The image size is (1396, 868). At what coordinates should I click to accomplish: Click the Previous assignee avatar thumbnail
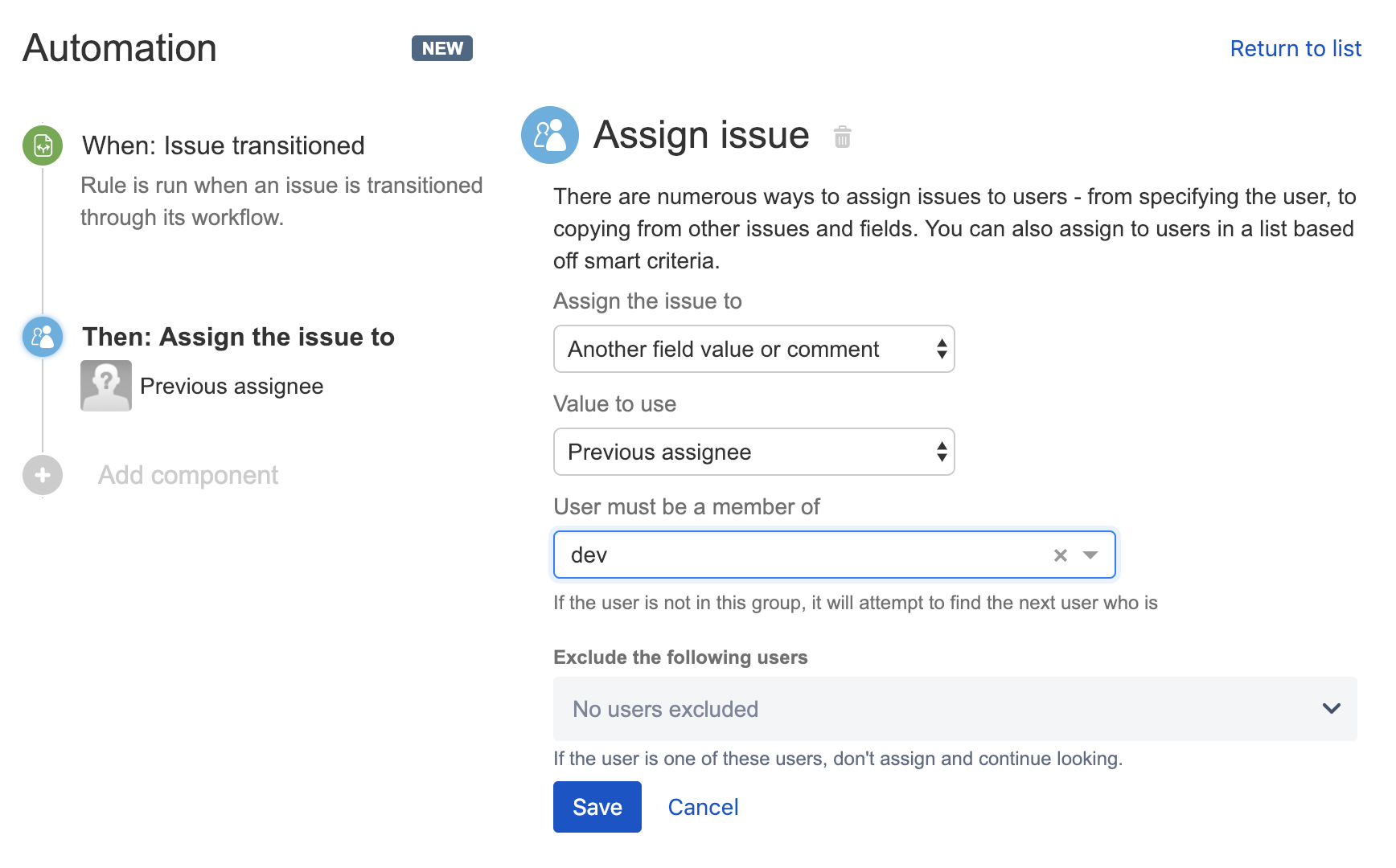106,386
